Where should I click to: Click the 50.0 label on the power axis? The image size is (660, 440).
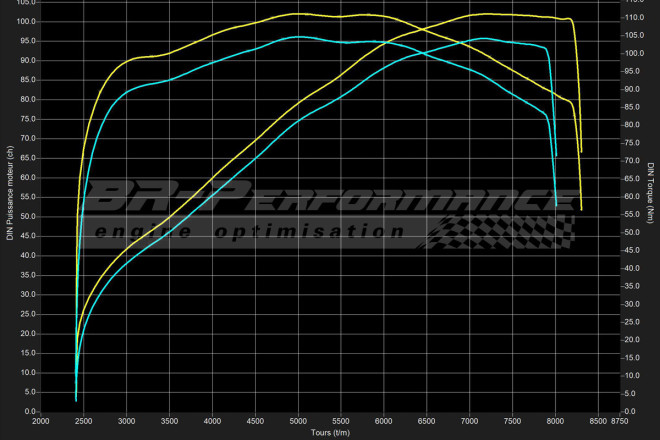click(27, 216)
